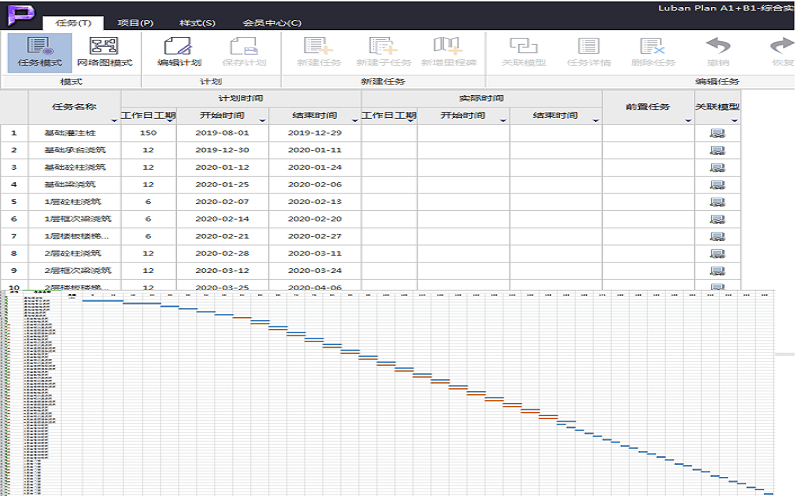Open filter dropdown on planned 结束时间 column
The width and height of the screenshot is (800, 500).
click(x=355, y=120)
